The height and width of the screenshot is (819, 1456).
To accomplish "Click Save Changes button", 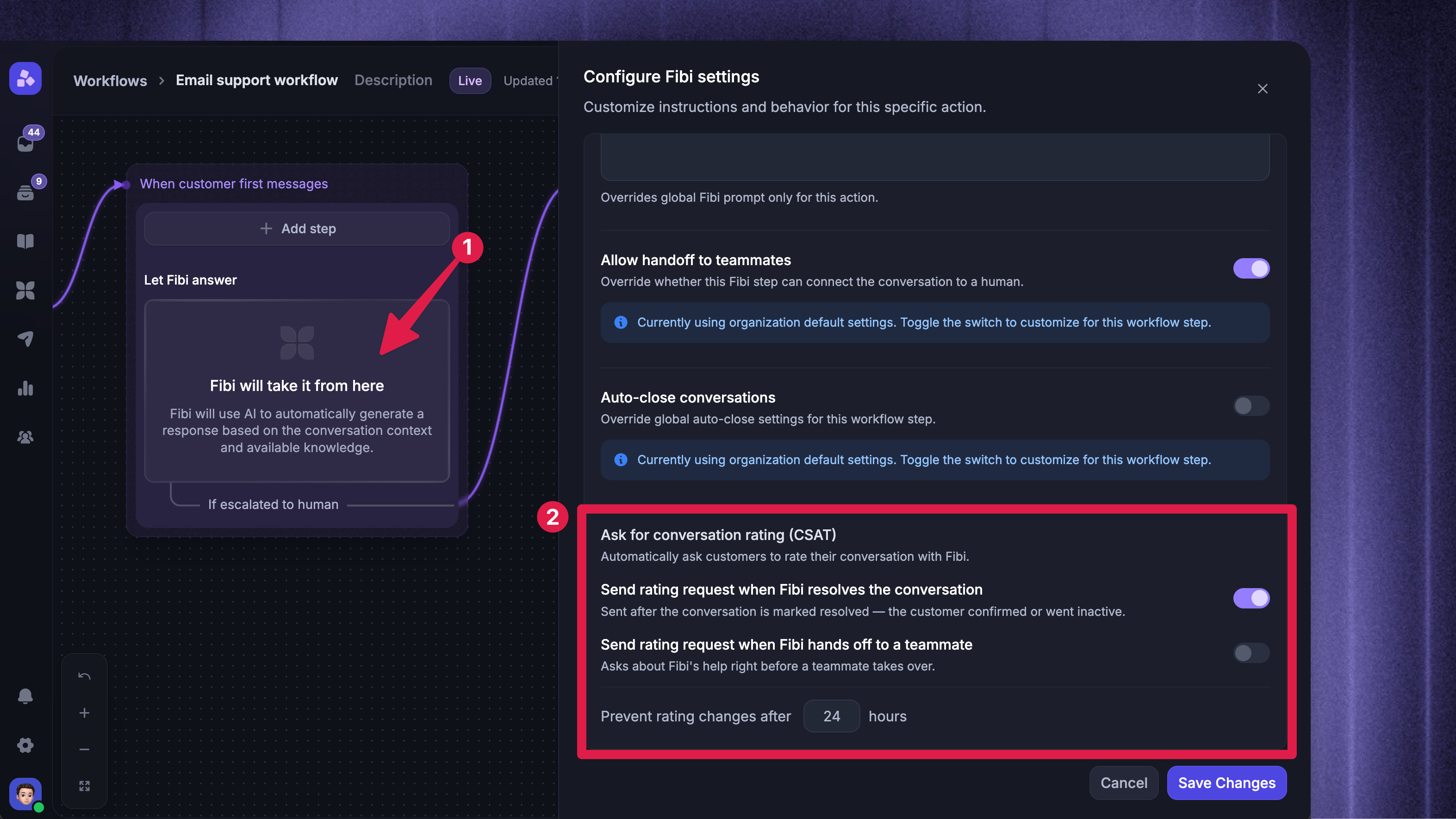I will [x=1226, y=783].
